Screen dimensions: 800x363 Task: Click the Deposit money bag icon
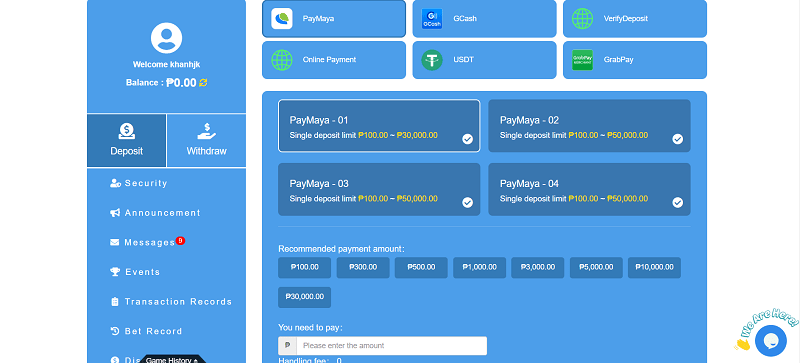click(x=127, y=131)
